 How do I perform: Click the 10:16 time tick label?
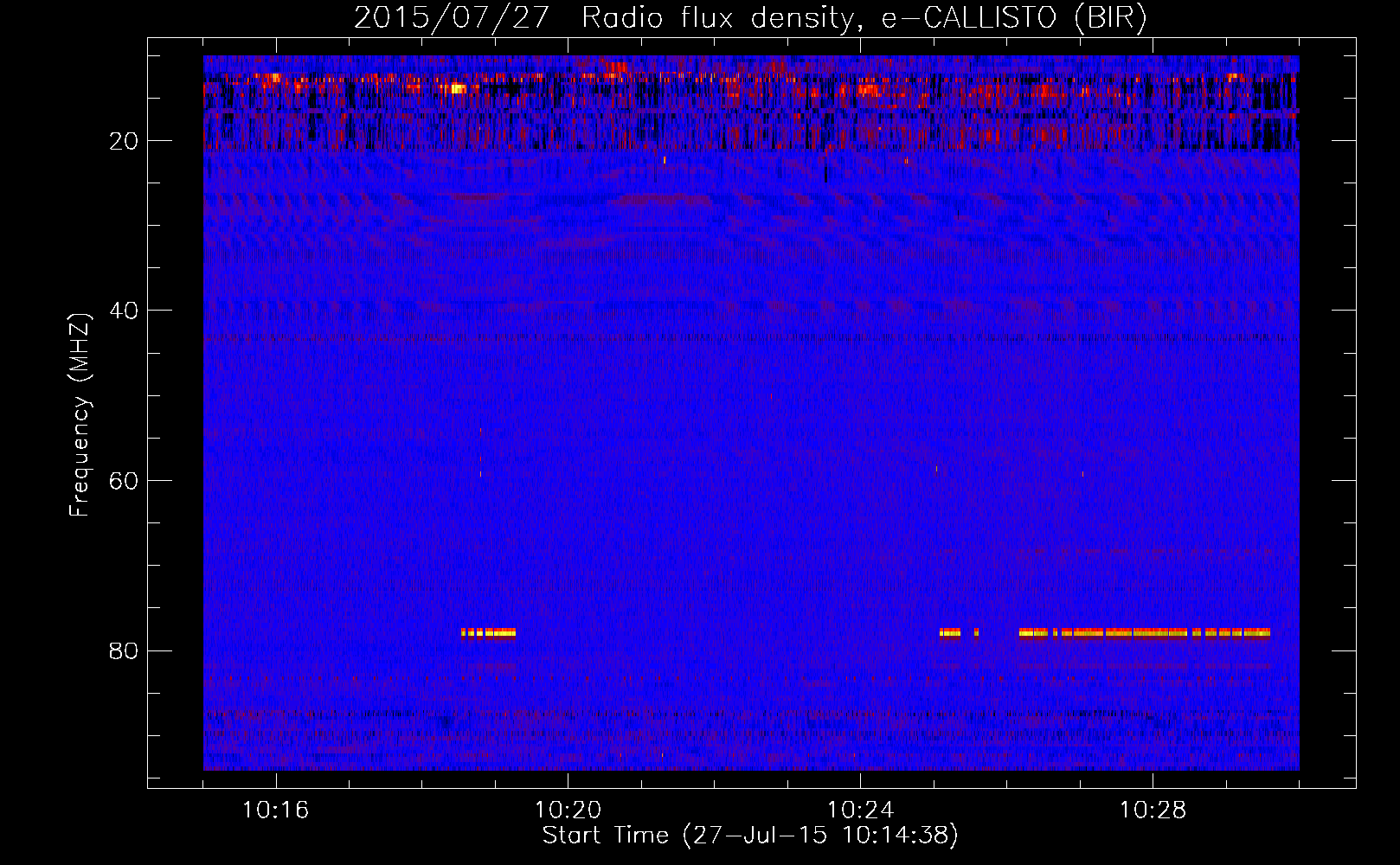click(x=276, y=811)
